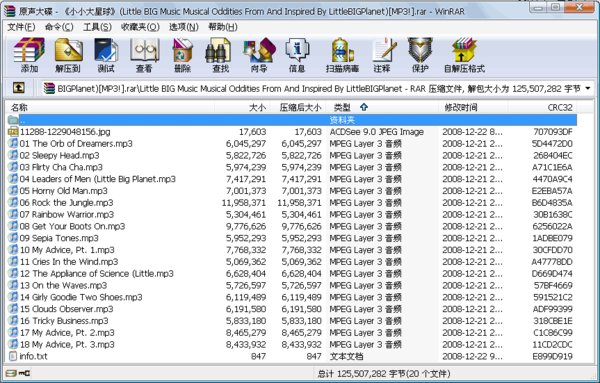Click CRC32 value E899D919
The image size is (600, 383).
tap(553, 356)
